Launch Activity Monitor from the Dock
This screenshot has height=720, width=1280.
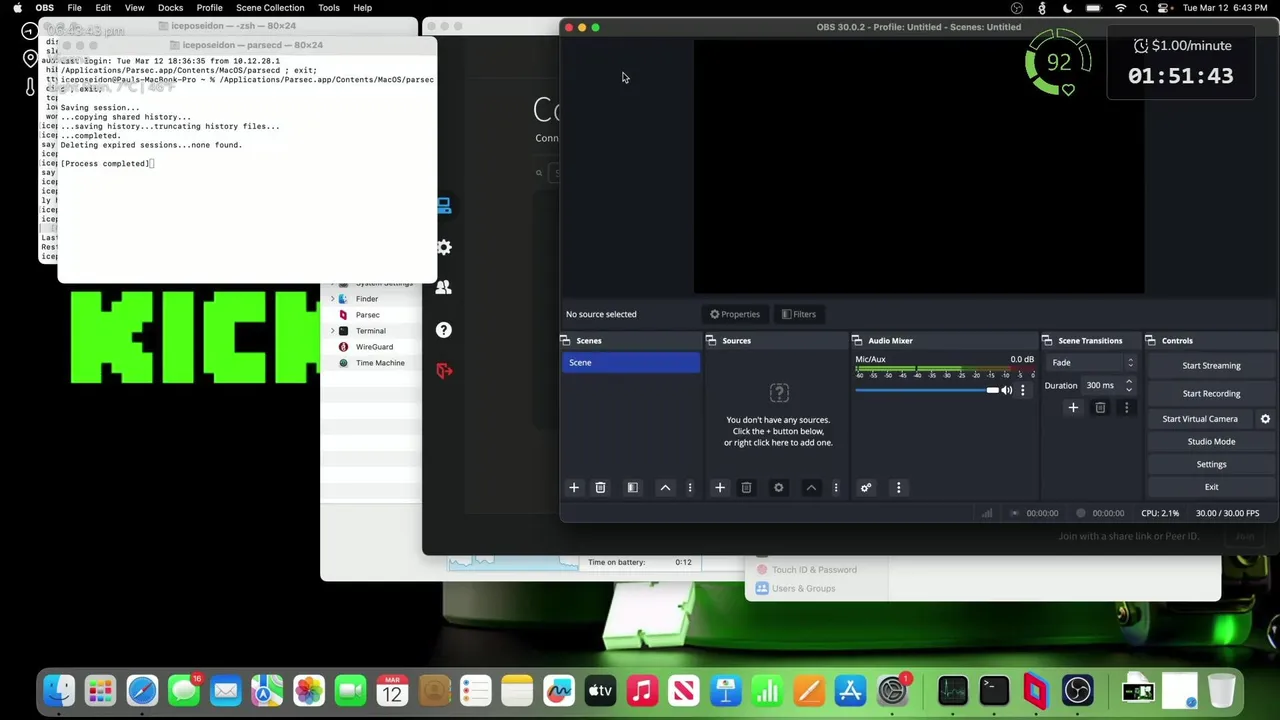coord(952,691)
